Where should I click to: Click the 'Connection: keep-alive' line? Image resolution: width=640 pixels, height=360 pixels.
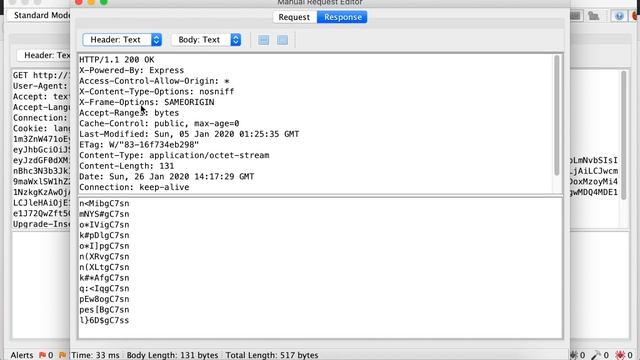134,187
